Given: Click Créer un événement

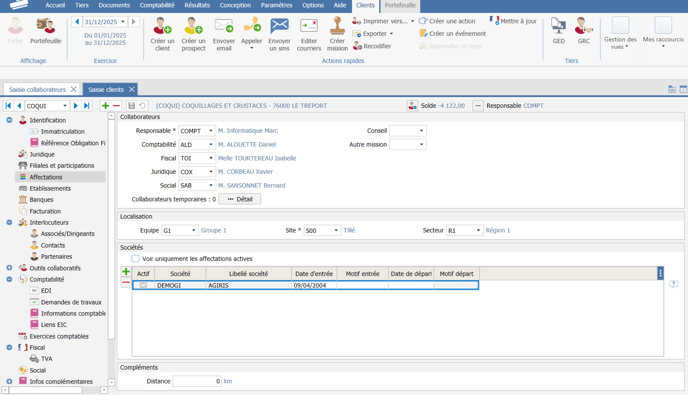Looking at the screenshot, I should pyautogui.click(x=452, y=33).
